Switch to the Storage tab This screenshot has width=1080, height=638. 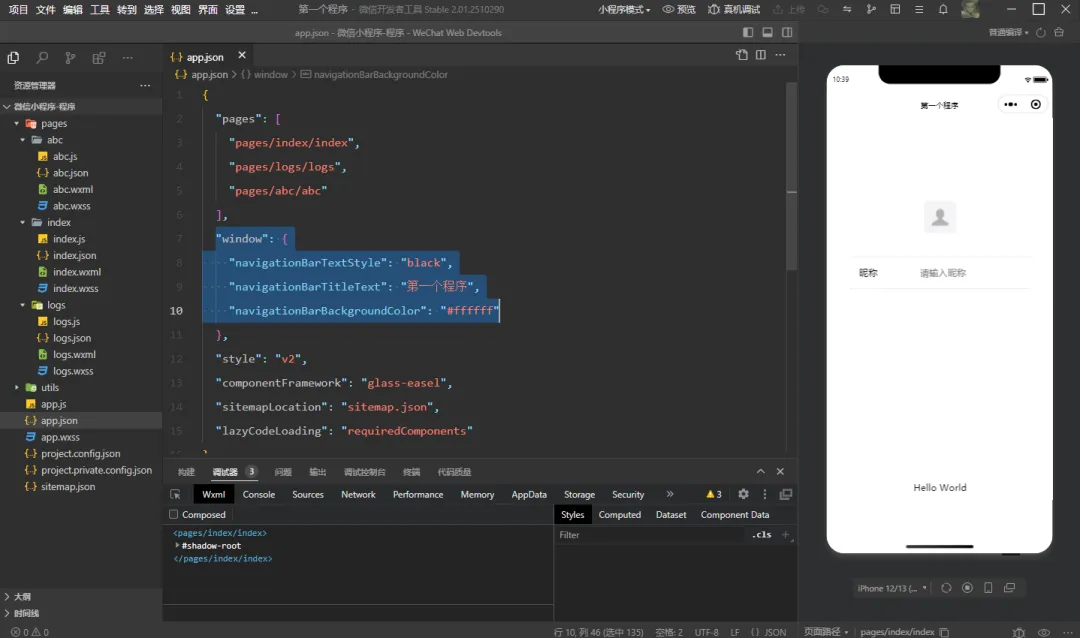click(579, 494)
